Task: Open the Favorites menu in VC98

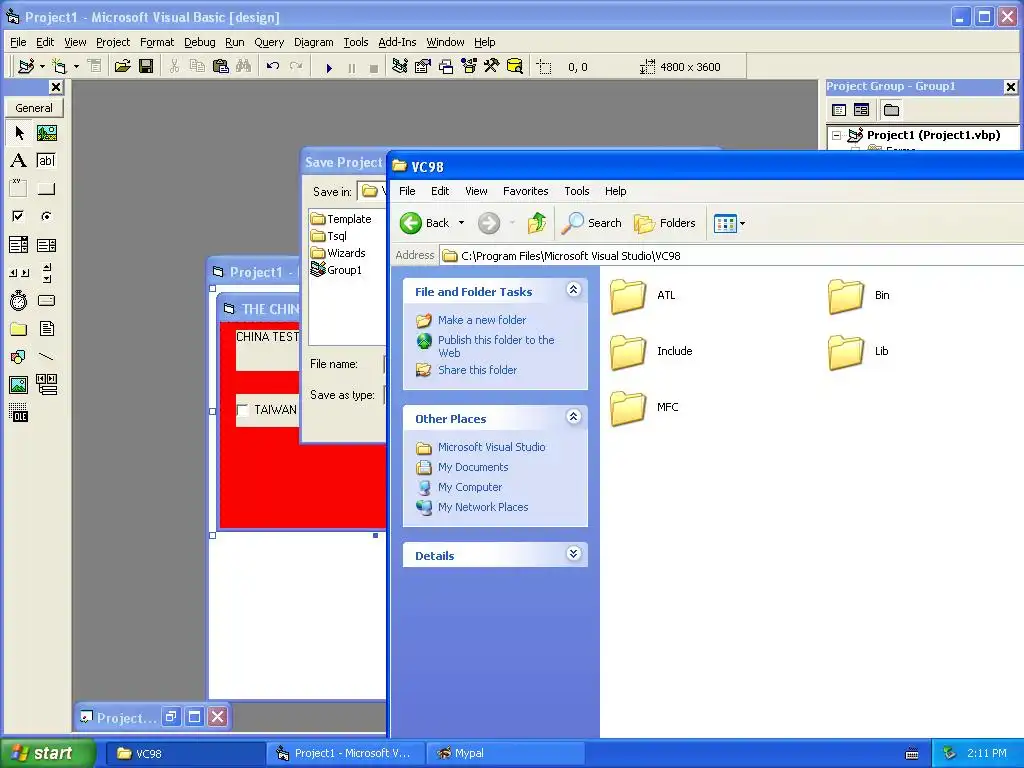Action: [525, 191]
